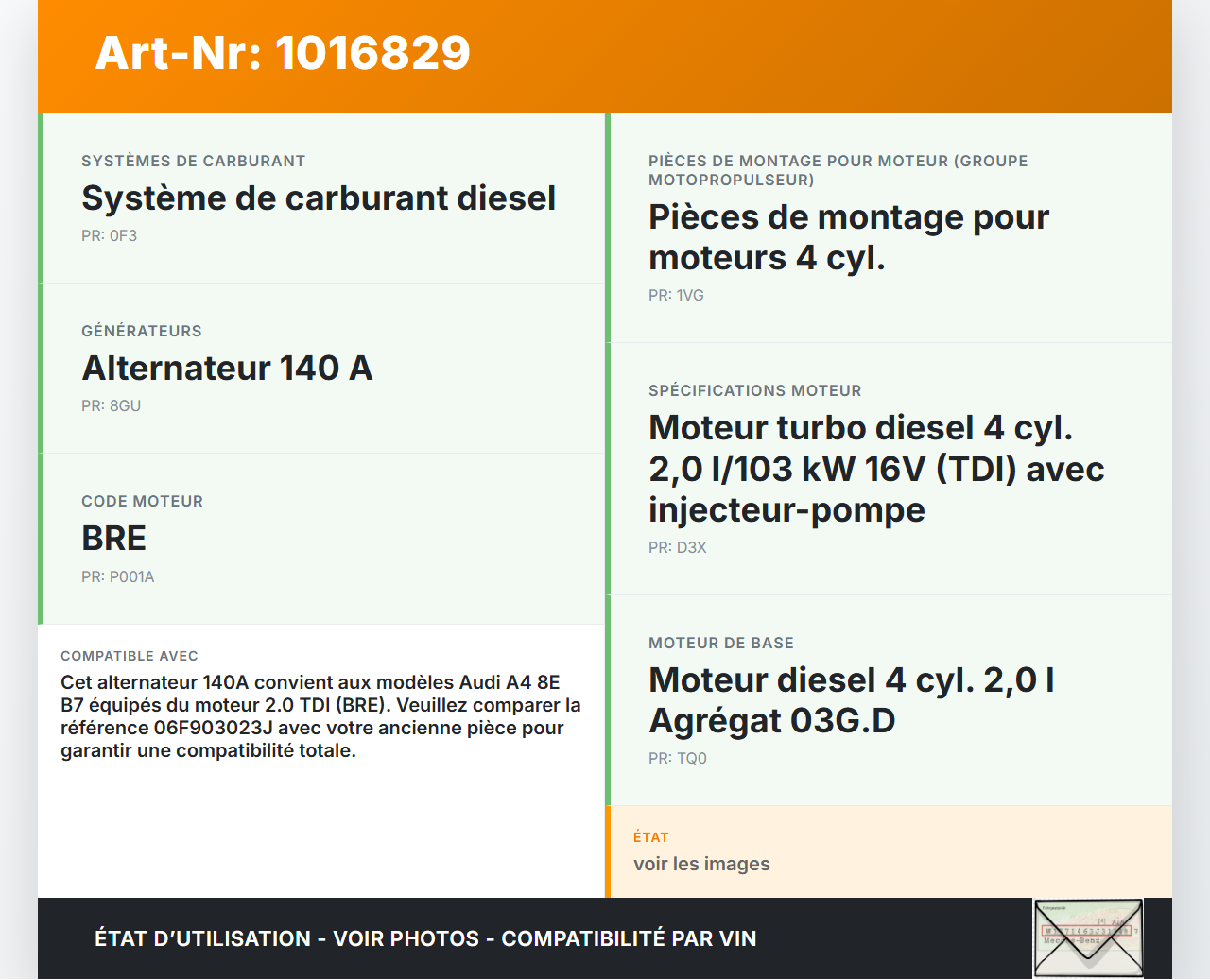Click the orange 'ÉTAT' label
Image resolution: width=1210 pixels, height=980 pixels.
coord(650,837)
